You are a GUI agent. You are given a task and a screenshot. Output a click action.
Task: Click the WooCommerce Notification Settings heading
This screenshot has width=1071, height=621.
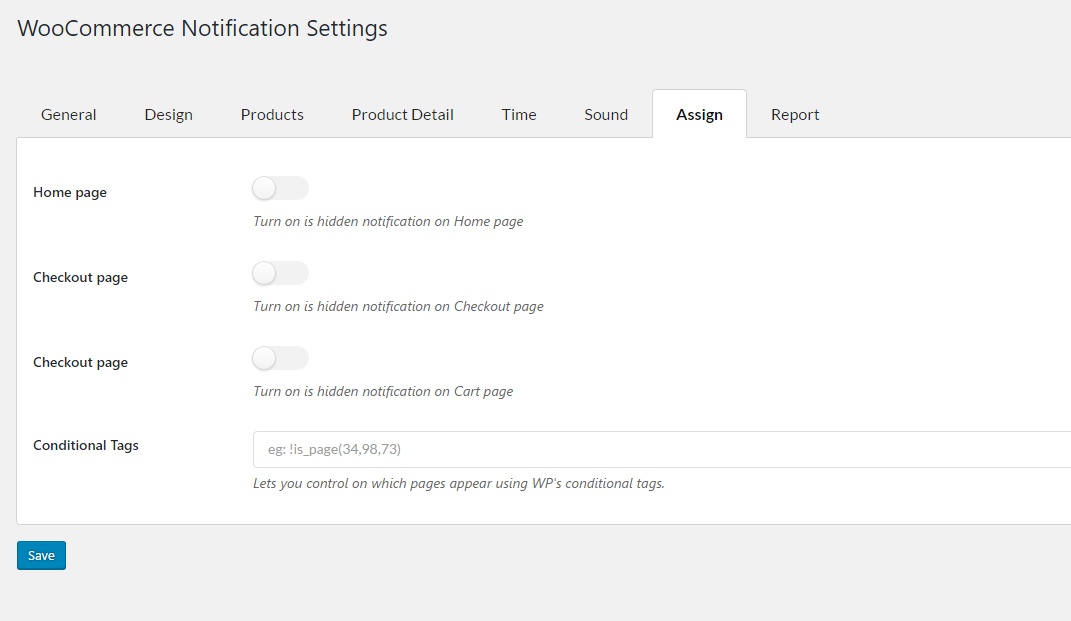tap(202, 28)
